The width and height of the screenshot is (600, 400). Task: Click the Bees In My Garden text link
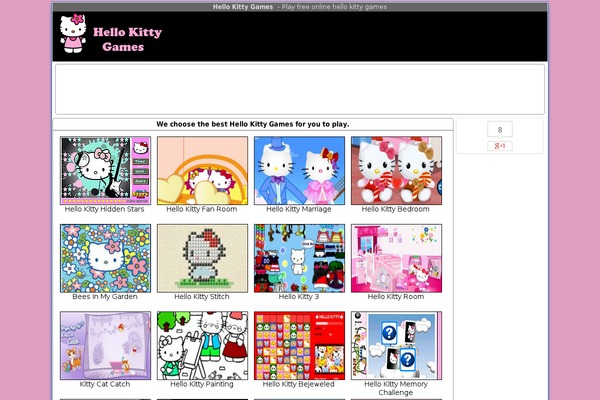pyautogui.click(x=105, y=297)
